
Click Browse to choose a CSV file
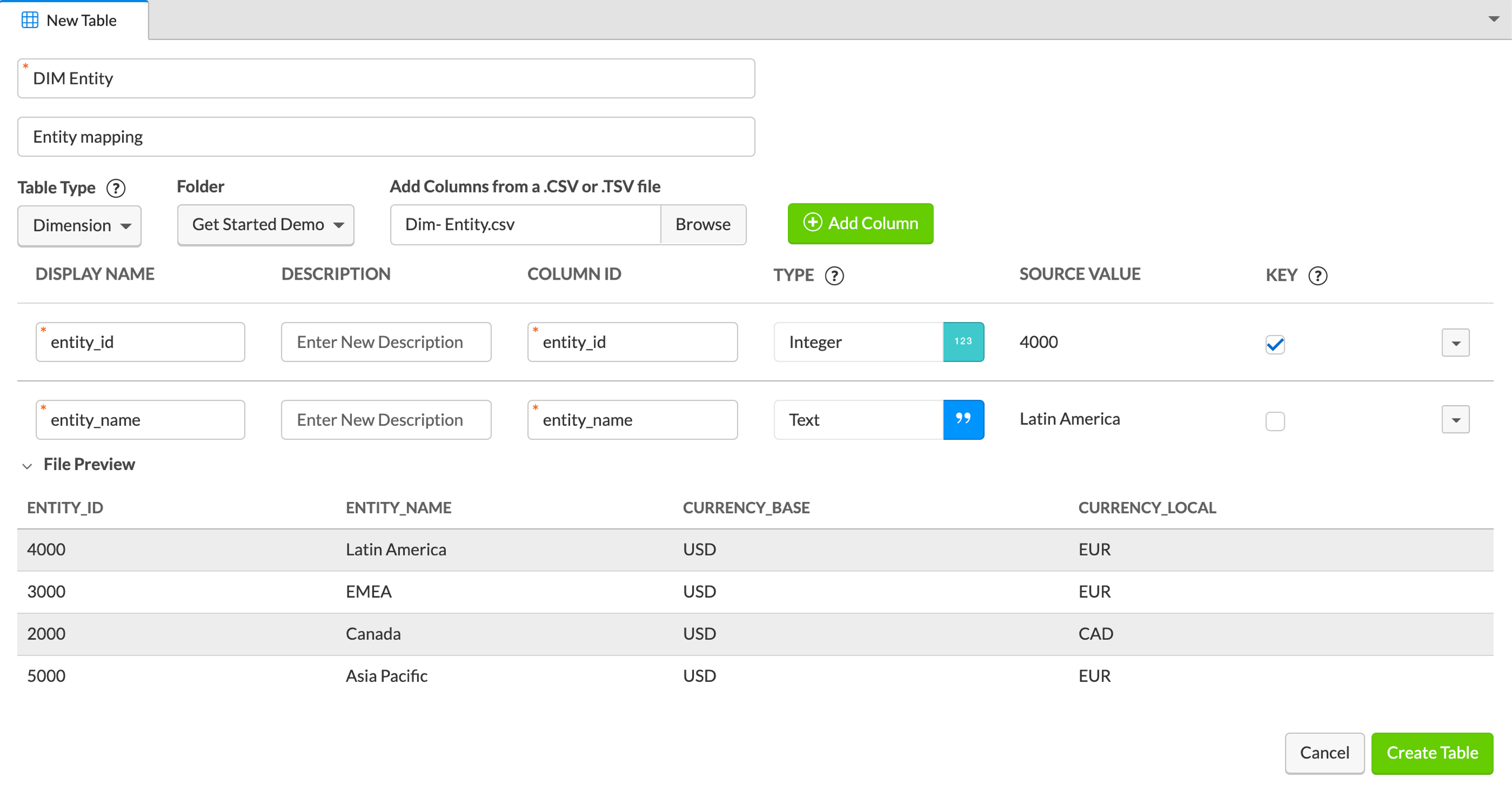[x=703, y=224]
